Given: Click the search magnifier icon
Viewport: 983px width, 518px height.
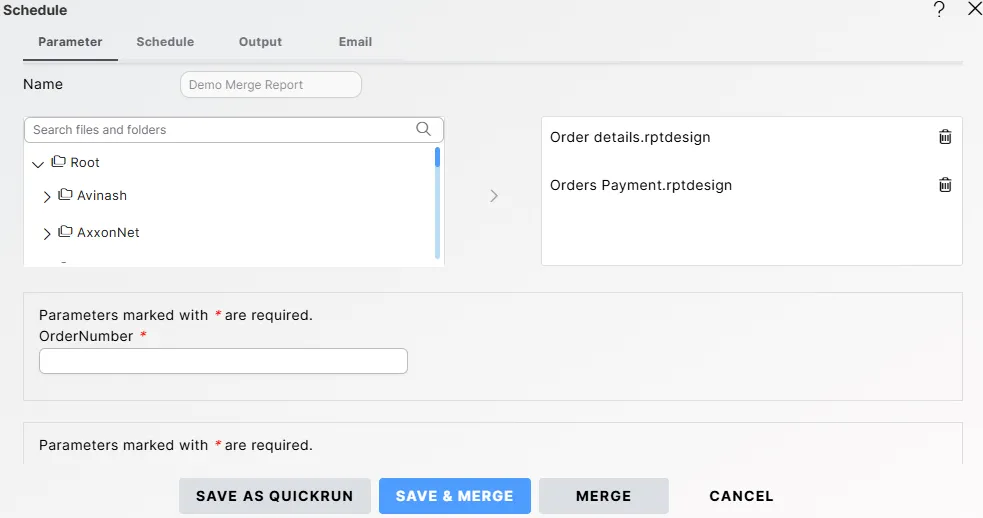Looking at the screenshot, I should coord(423,129).
